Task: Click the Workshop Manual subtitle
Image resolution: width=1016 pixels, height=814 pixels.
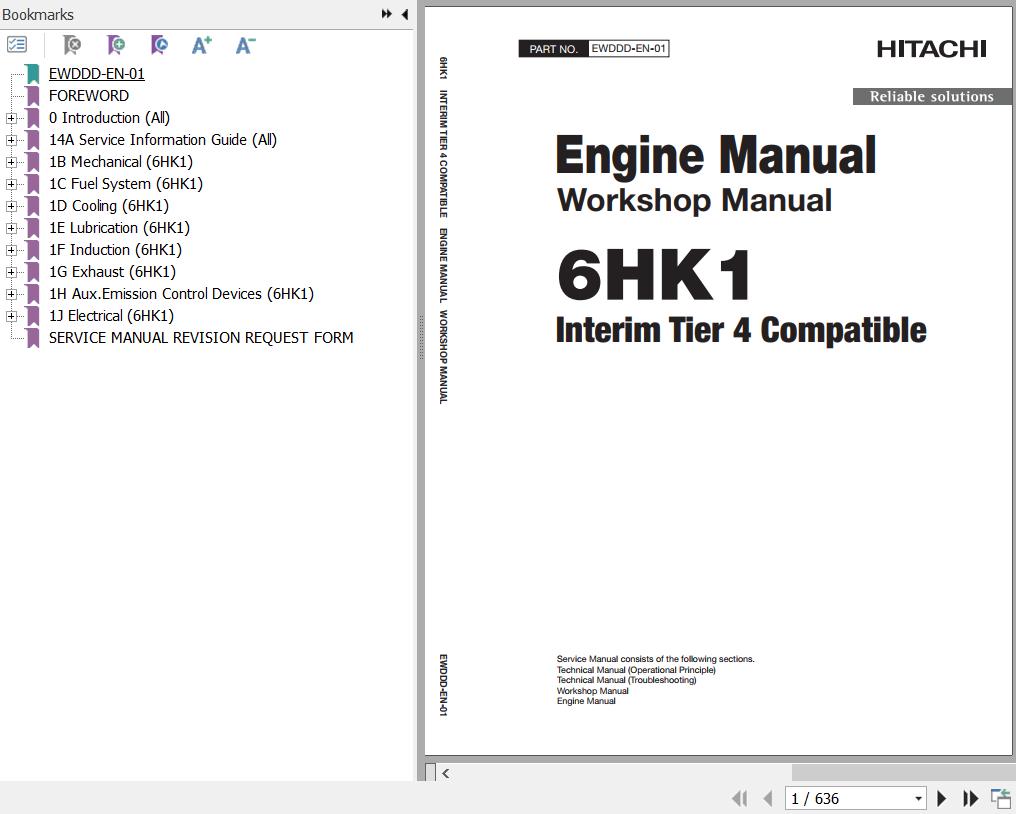Action: (695, 200)
